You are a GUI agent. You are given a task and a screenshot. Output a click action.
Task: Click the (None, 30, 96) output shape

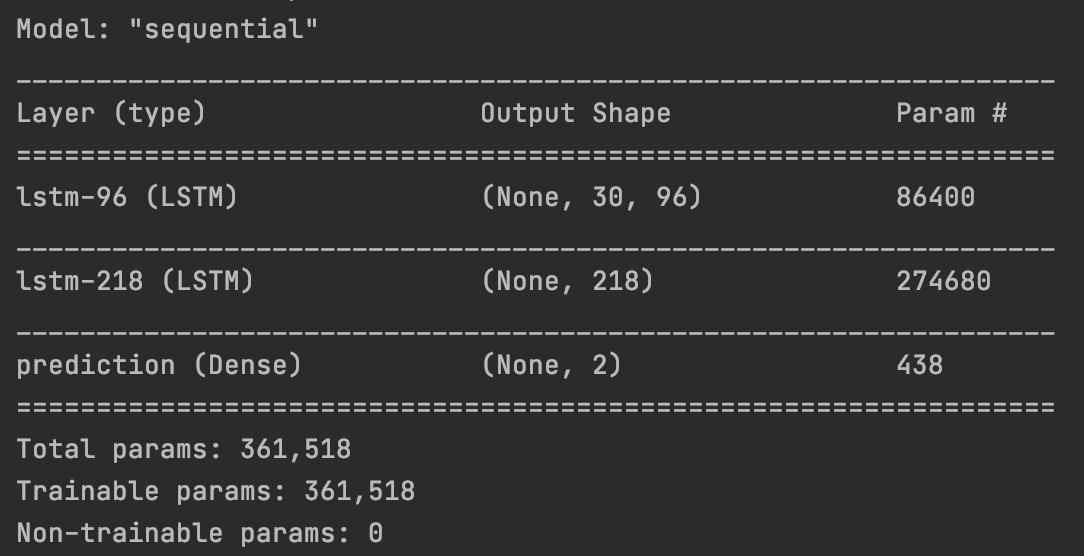click(x=591, y=198)
